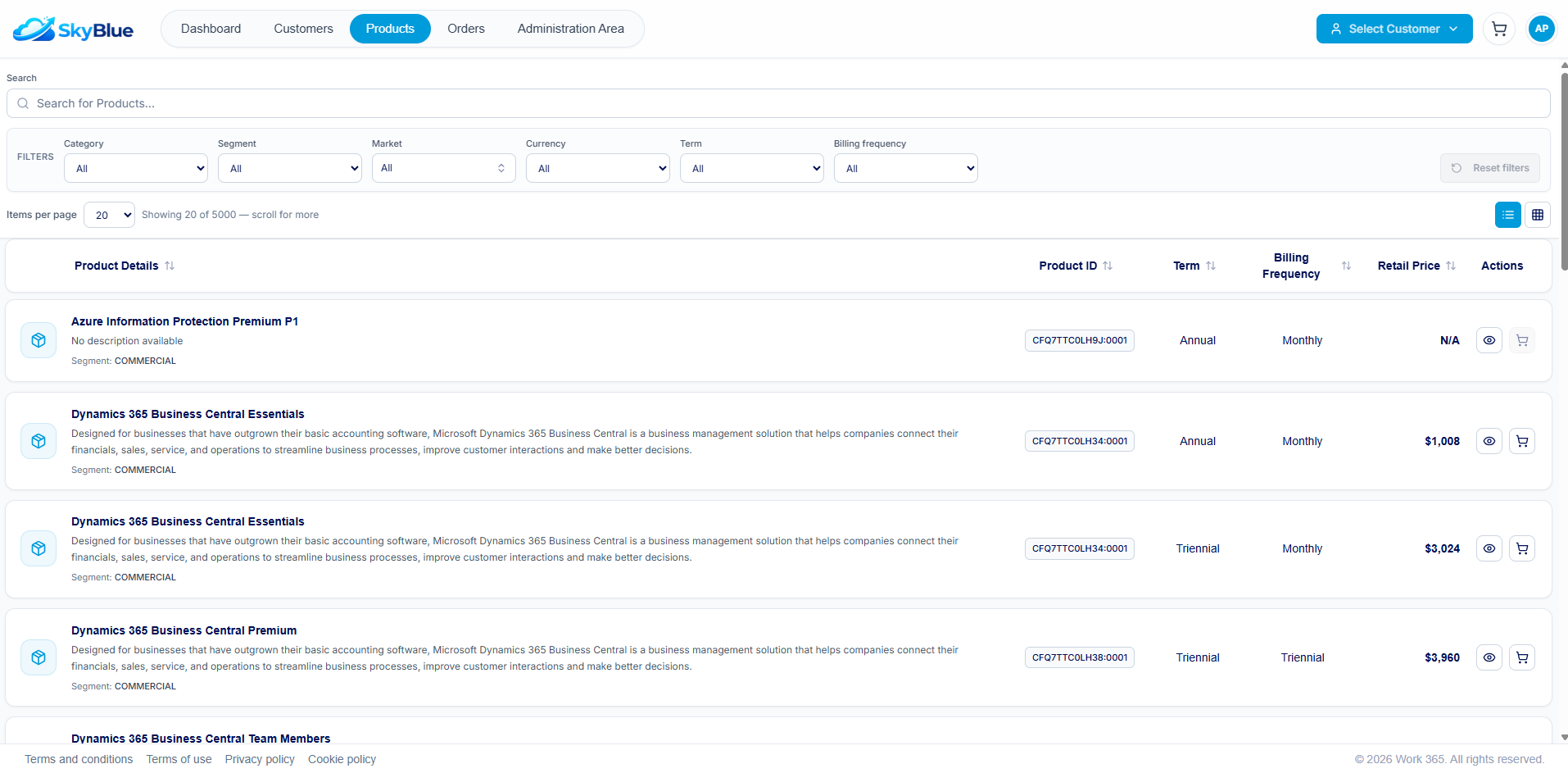Open the Category filter dropdown
Image resolution: width=1568 pixels, height=773 pixels.
tap(136, 168)
